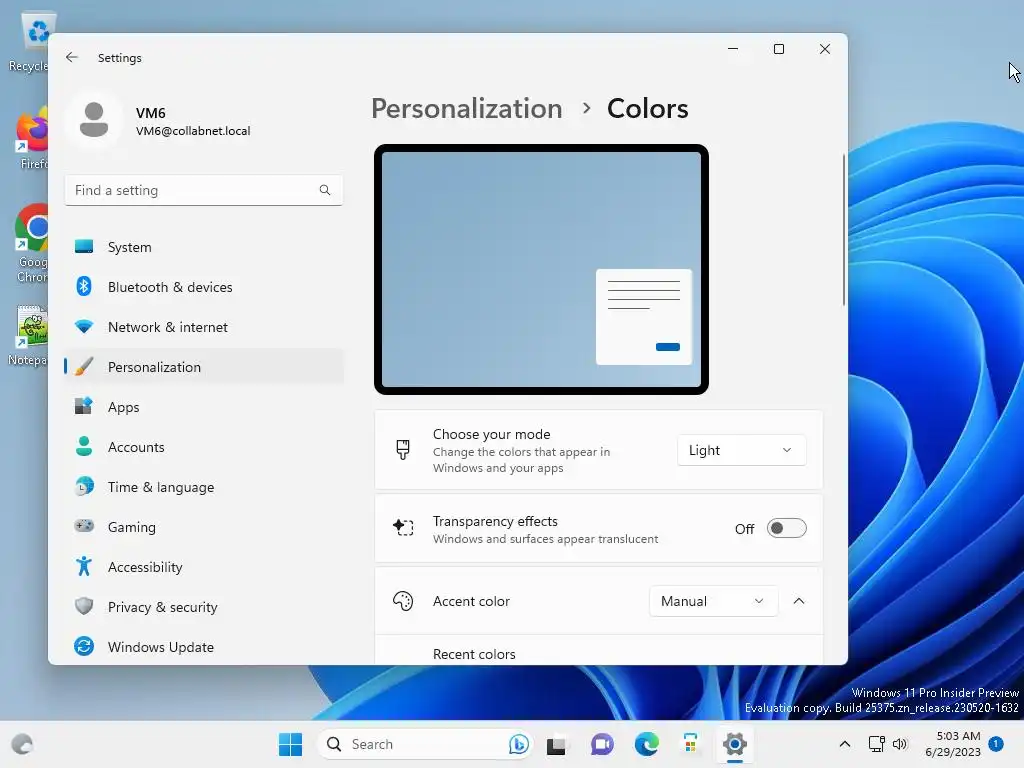Click the Accessibility figure icon
This screenshot has width=1024, height=768.
(84, 566)
